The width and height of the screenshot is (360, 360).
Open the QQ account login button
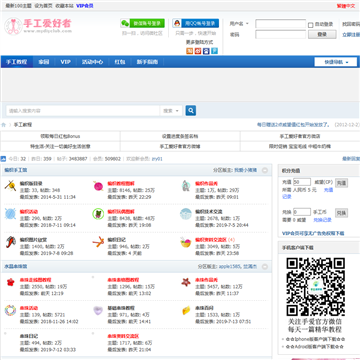pos(196,23)
